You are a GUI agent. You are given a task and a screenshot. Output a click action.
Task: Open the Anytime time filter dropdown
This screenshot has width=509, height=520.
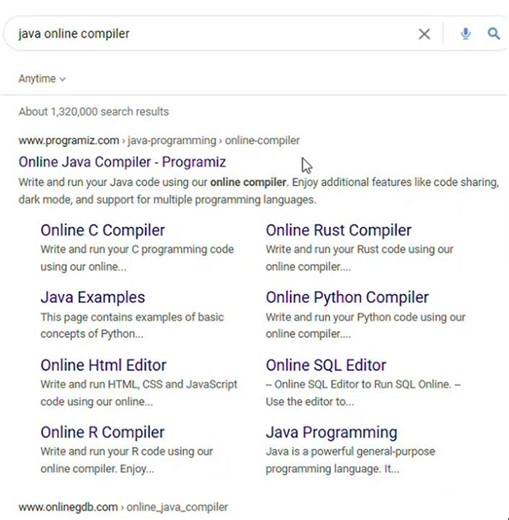pyautogui.click(x=42, y=79)
